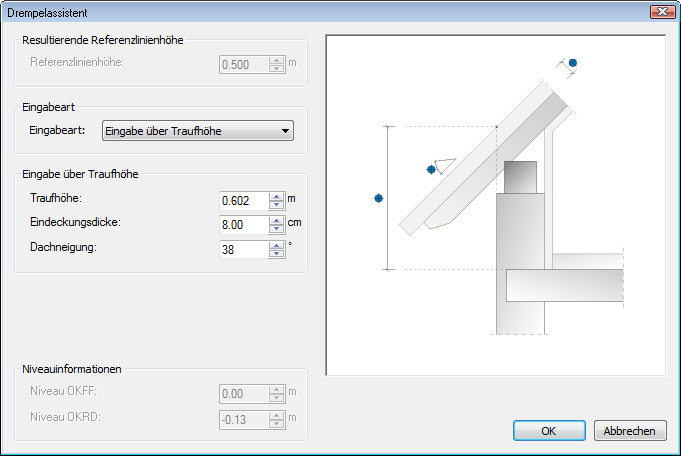The height and width of the screenshot is (456, 681).
Task: Close the Drempelassistent window
Action: [662, 11]
